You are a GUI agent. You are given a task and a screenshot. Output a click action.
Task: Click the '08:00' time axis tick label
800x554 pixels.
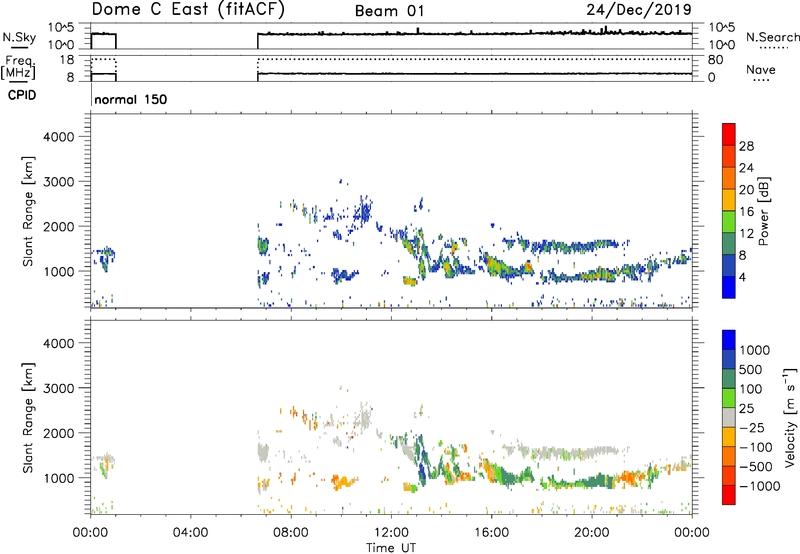click(291, 533)
